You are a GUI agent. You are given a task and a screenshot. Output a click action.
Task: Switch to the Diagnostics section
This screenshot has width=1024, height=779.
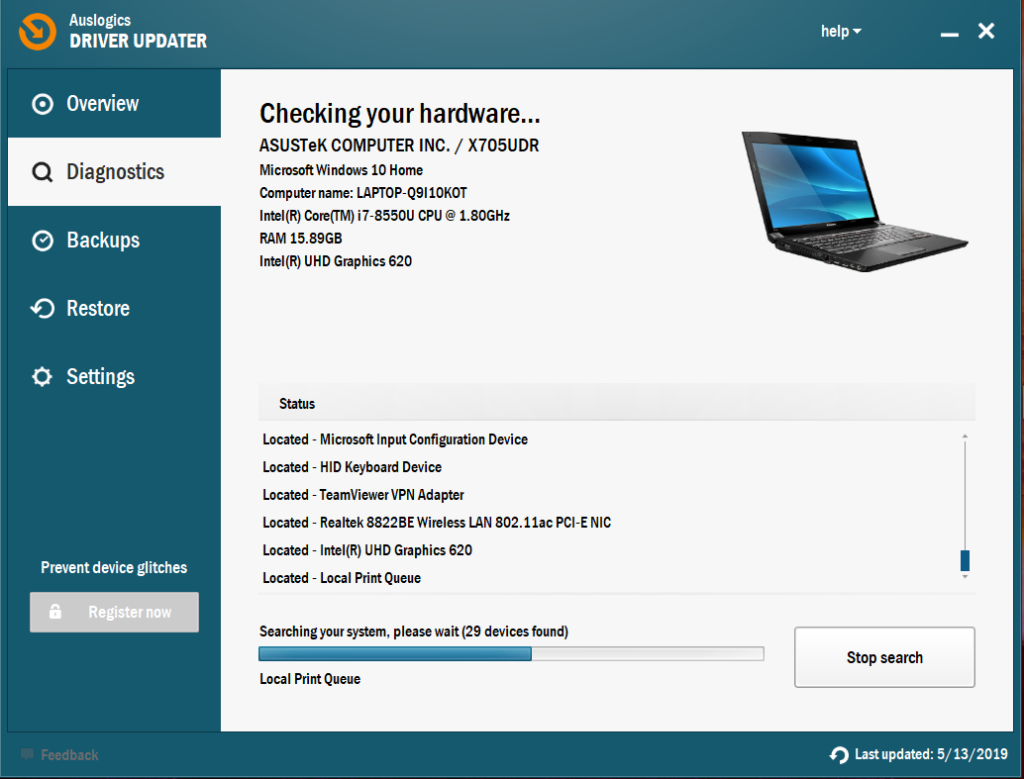(114, 172)
